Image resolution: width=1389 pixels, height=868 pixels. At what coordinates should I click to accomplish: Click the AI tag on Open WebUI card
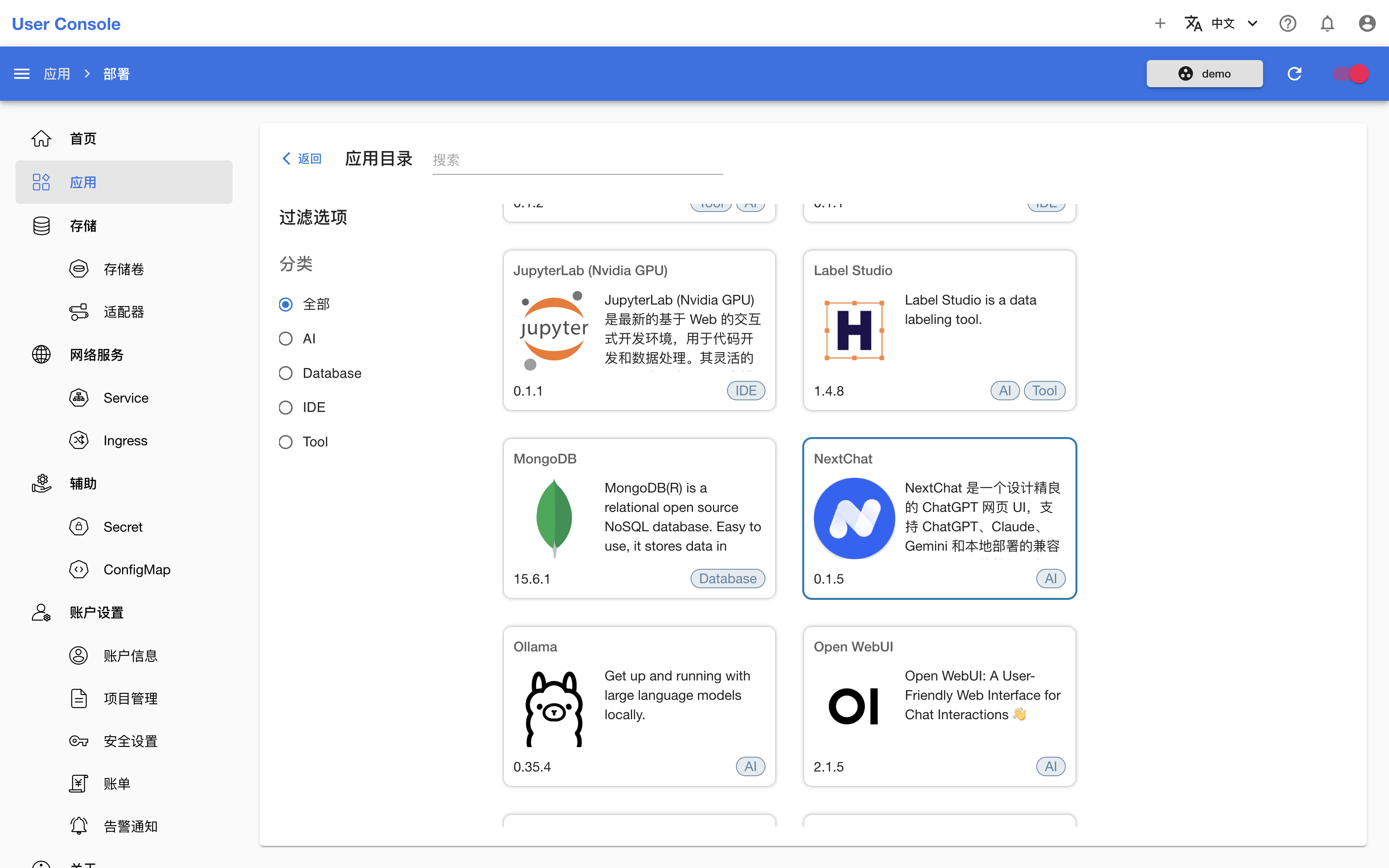pyautogui.click(x=1050, y=766)
